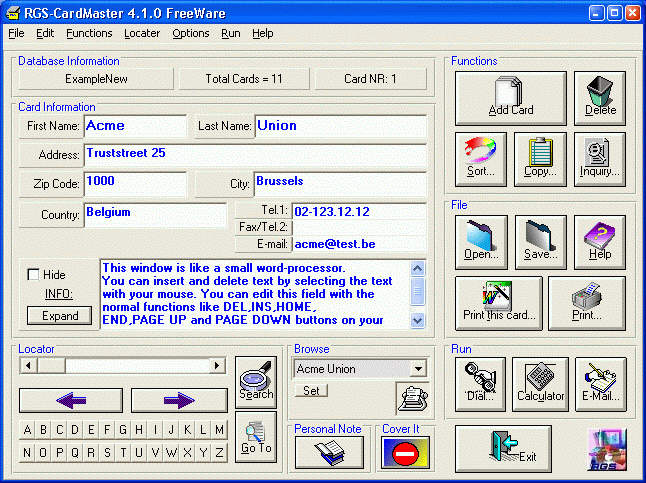Toggle the Hide checkbox
Image resolution: width=646 pixels, height=483 pixels.
(x=33, y=275)
